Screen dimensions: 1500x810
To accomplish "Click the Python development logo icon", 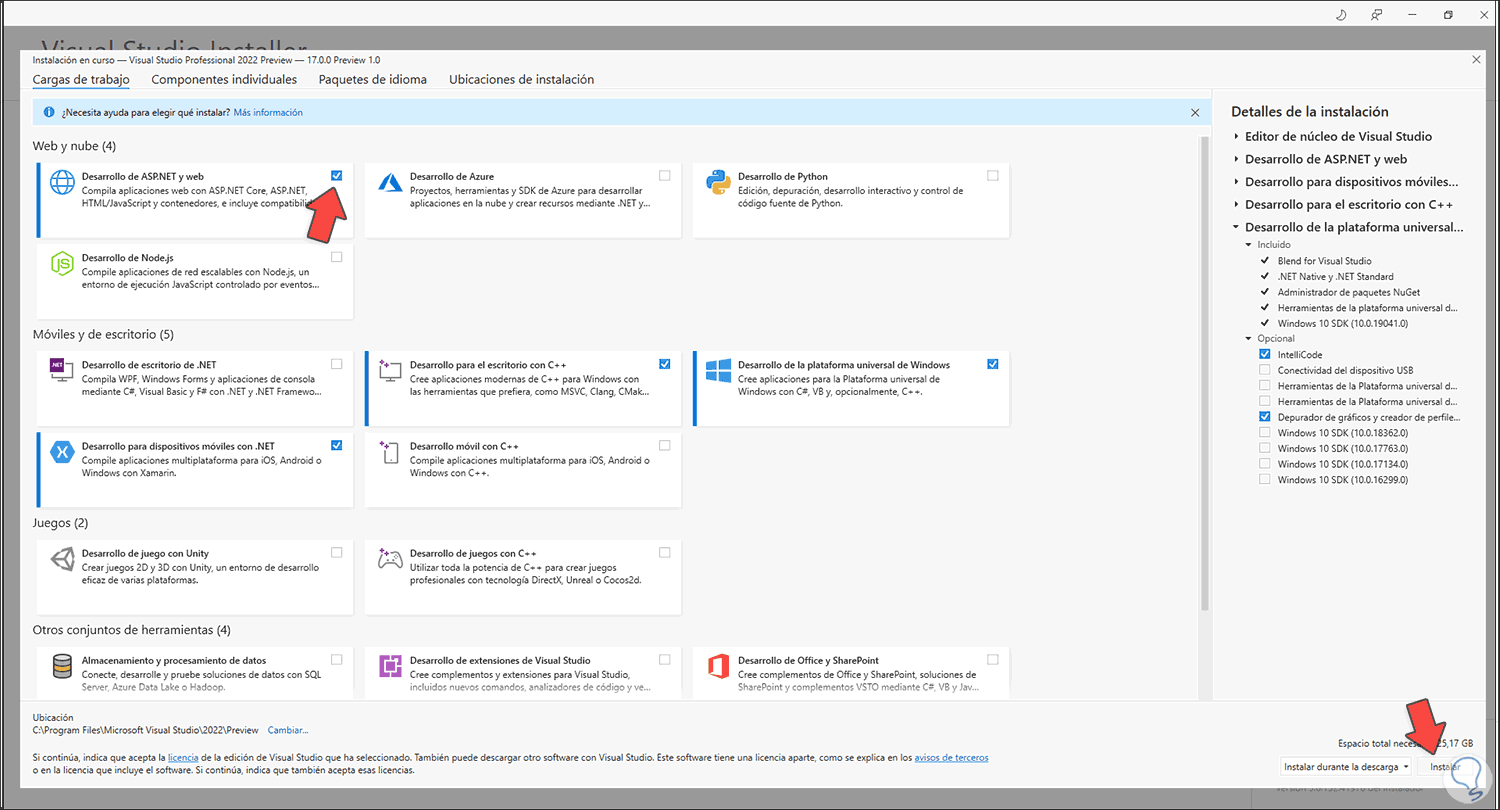I will click(718, 182).
